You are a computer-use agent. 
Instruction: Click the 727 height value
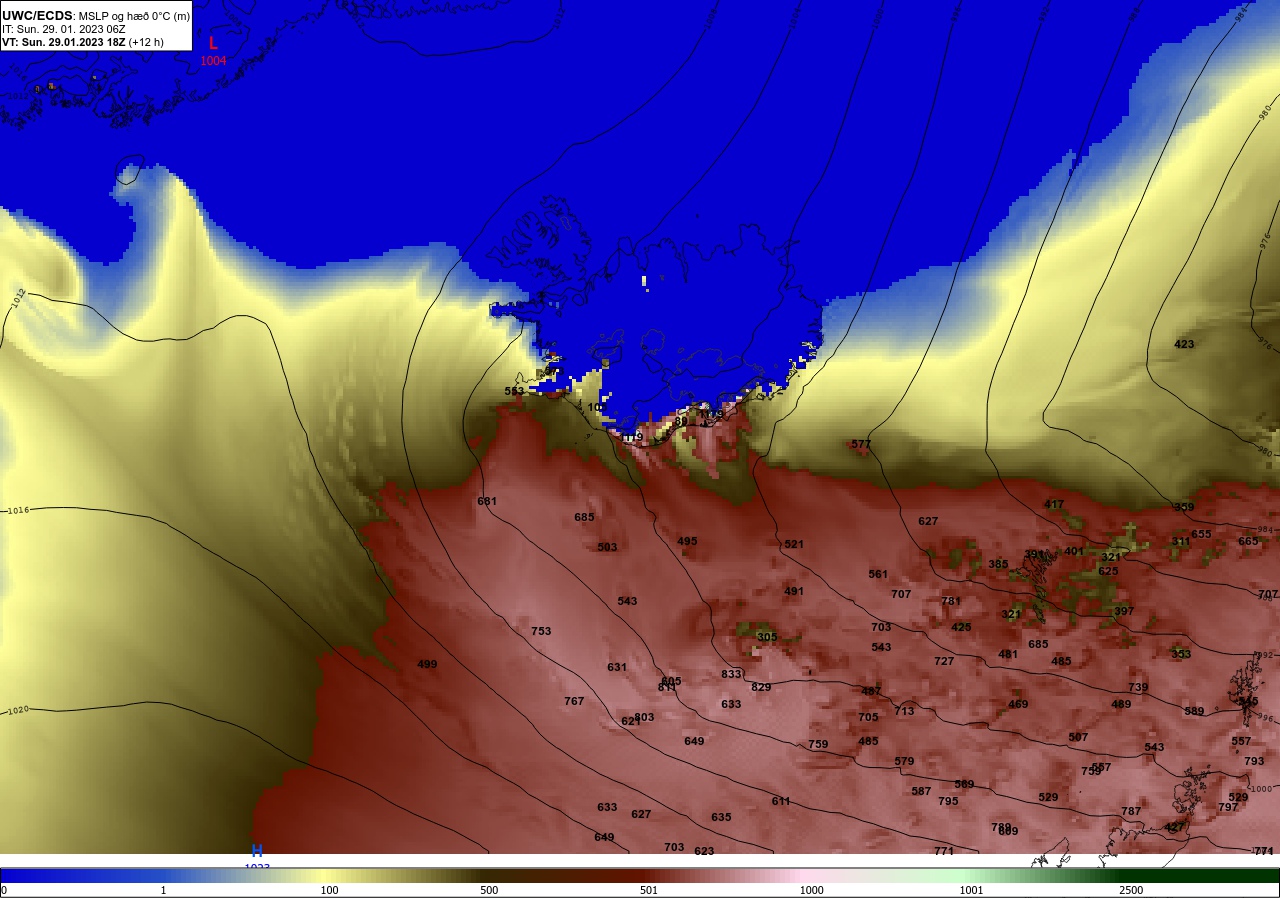tap(944, 661)
